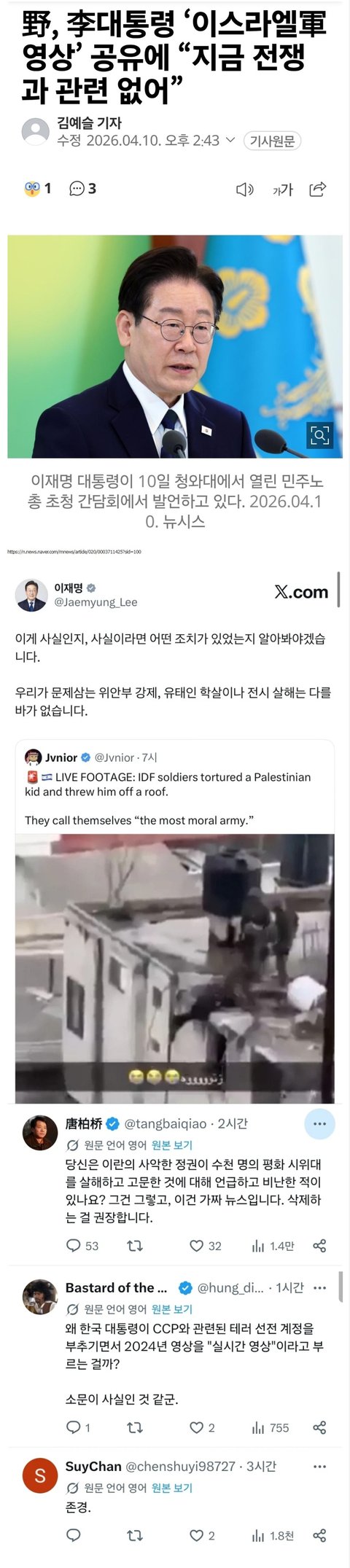This screenshot has width=350, height=1568.
Task: Click the 기사원문 button
Action: (271, 141)
